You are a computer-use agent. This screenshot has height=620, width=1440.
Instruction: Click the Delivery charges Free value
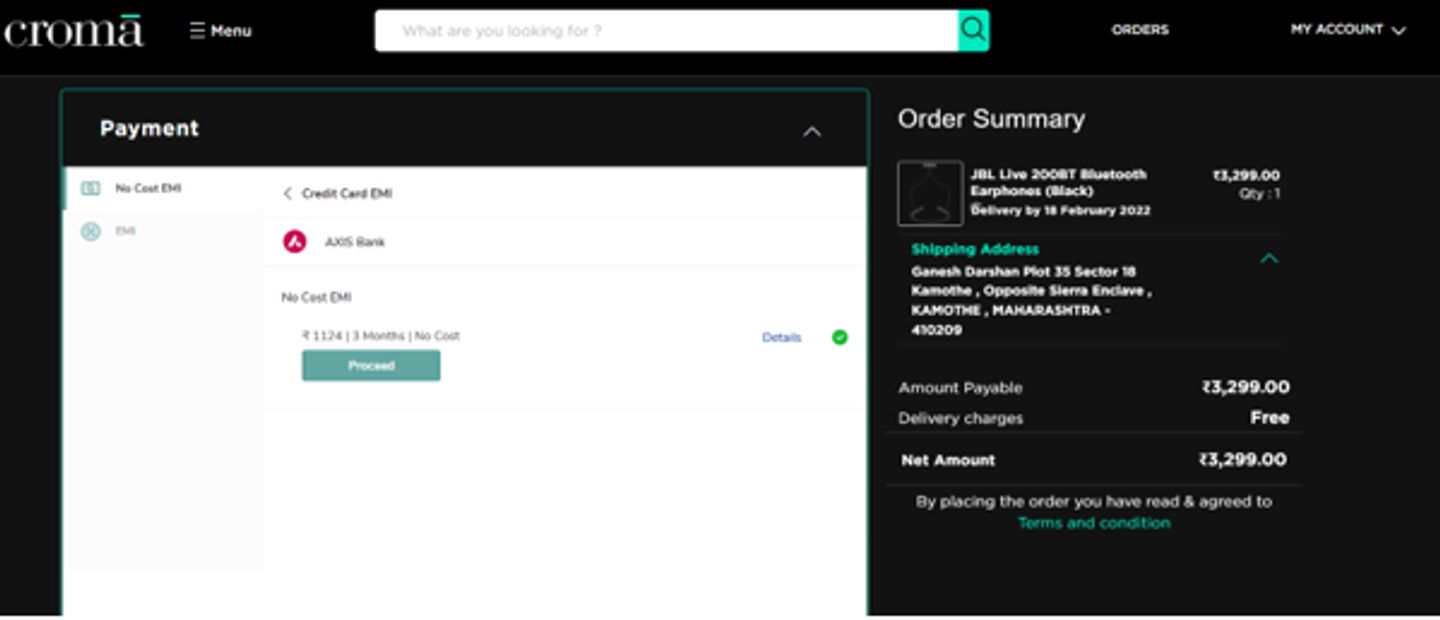(1270, 418)
